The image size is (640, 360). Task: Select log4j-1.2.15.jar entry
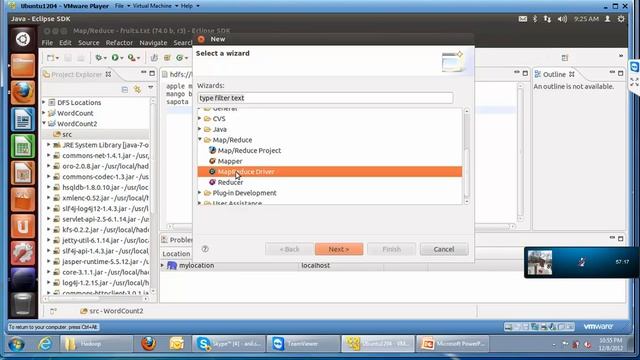point(101,282)
